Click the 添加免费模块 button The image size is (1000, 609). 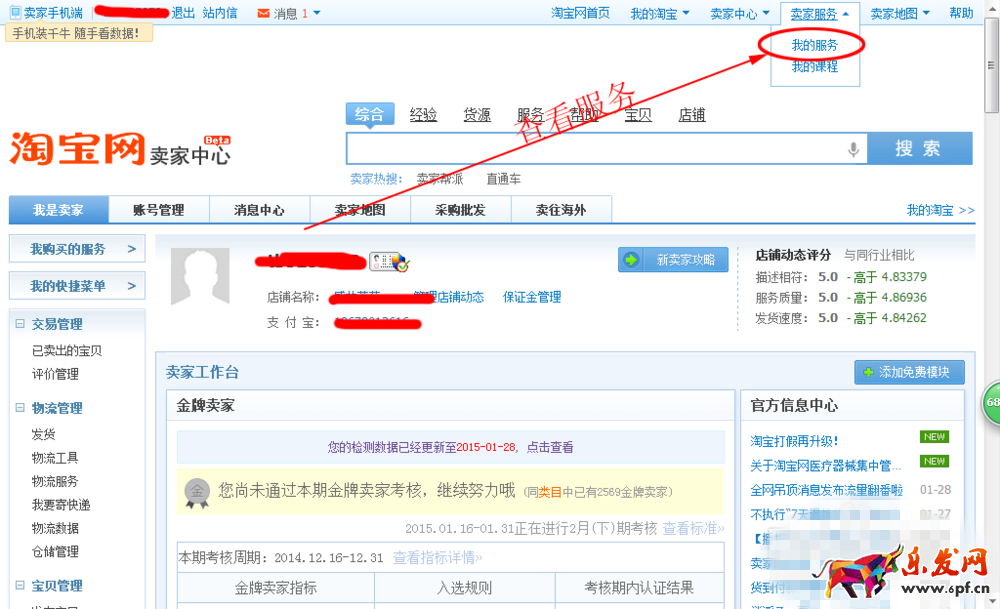point(909,372)
